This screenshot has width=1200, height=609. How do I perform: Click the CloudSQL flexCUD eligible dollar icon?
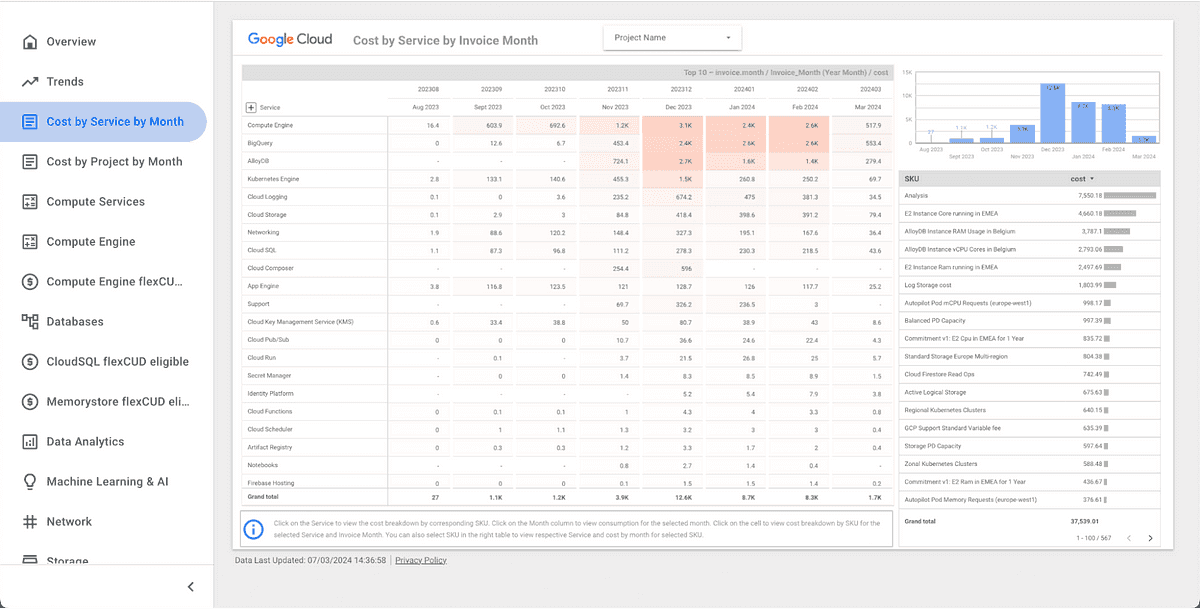coord(29,362)
